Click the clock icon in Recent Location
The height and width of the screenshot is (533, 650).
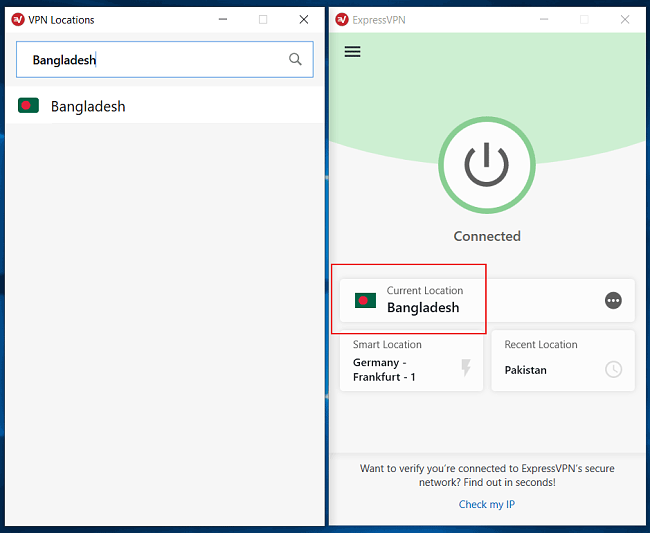614,369
